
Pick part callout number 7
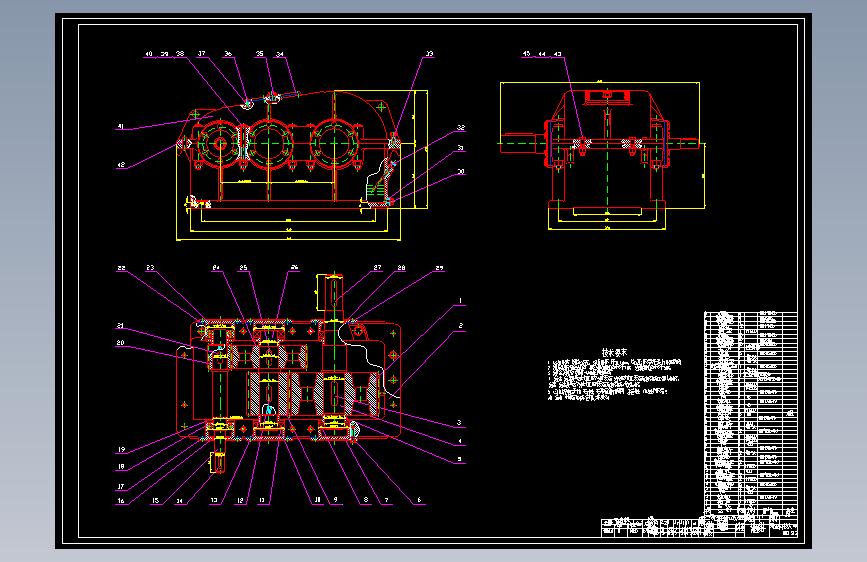[386, 500]
